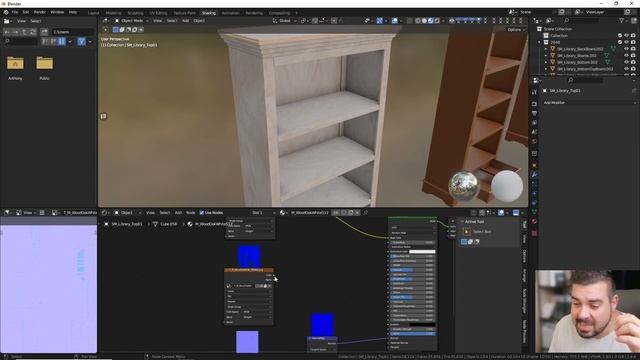
Task: Expand SM_Library_BackBoard in the outliner
Action: (x=546, y=49)
